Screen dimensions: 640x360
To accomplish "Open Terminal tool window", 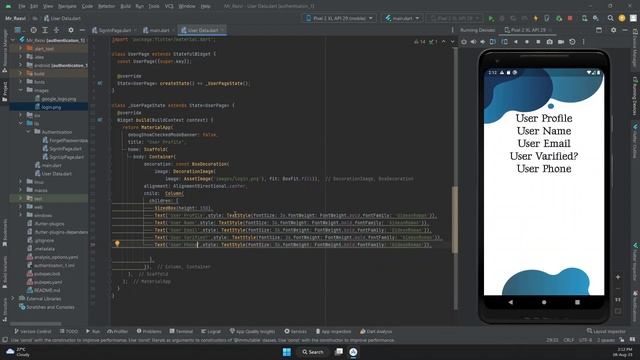I will (x=181, y=331).
